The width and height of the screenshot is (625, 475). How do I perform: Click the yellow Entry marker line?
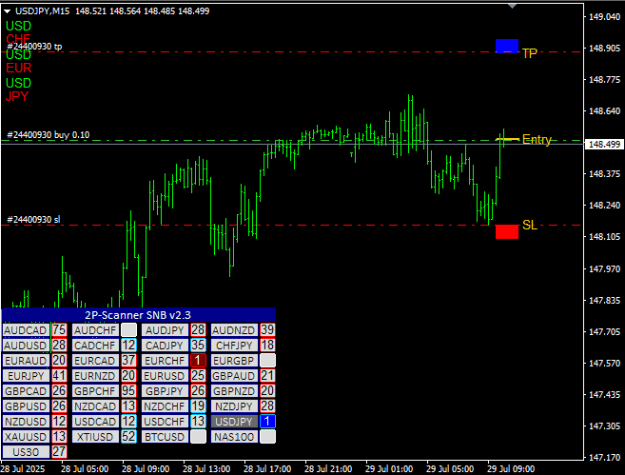pyautogui.click(x=507, y=139)
